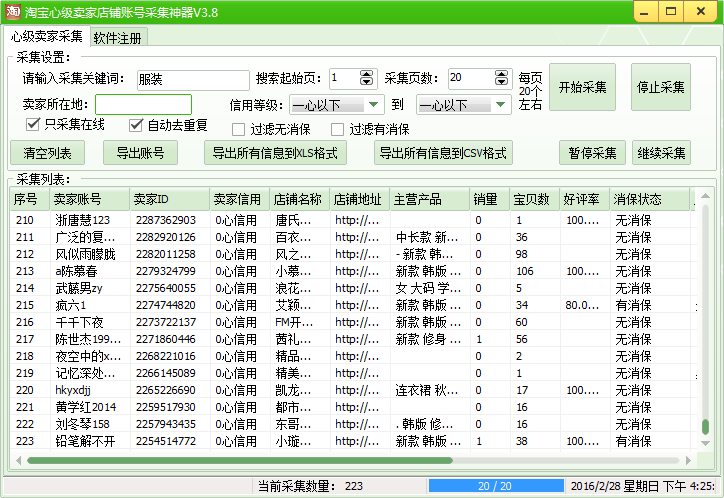The width and height of the screenshot is (724, 498).
Task: Sort list by 好评率 column header
Action: [x=583, y=199]
